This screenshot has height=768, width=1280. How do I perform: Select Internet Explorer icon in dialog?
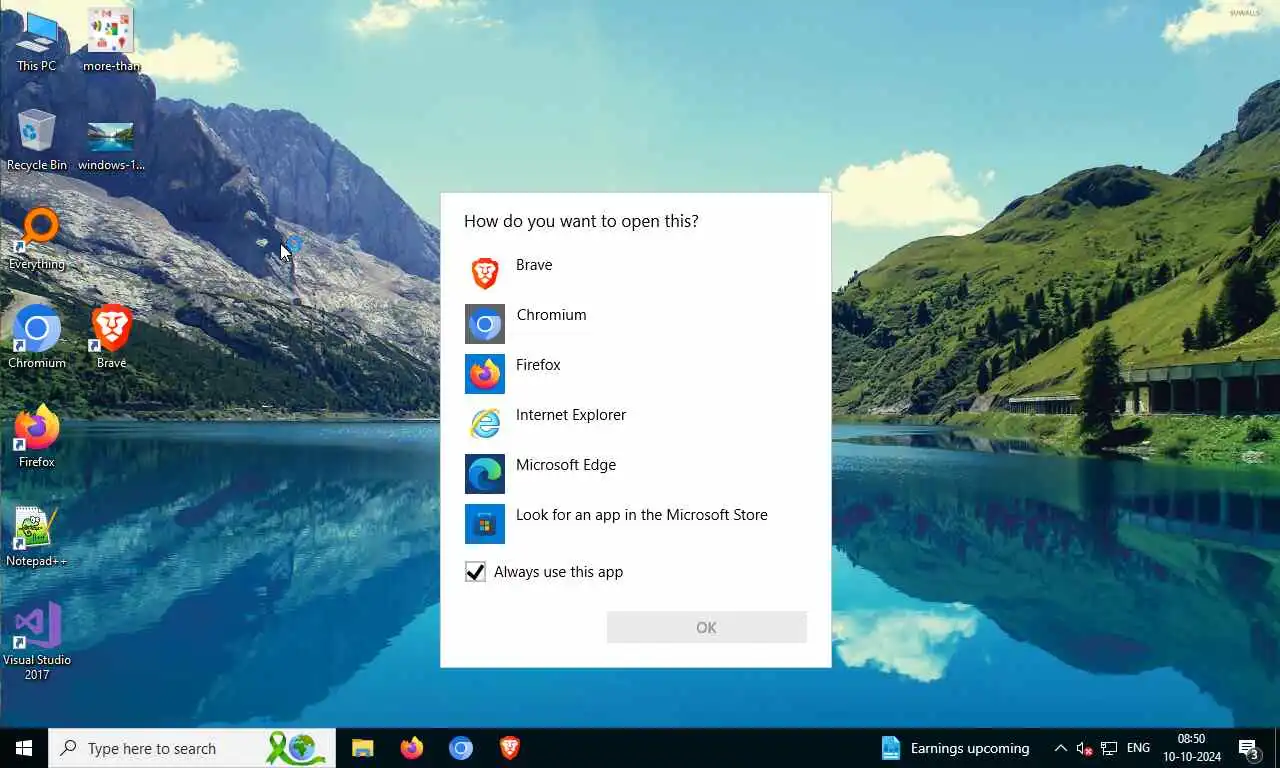click(485, 424)
